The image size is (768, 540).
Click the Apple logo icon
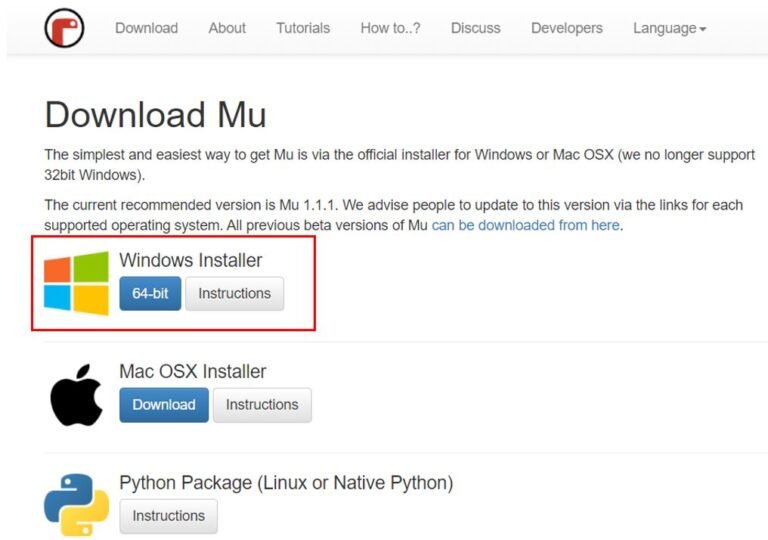pos(76,395)
